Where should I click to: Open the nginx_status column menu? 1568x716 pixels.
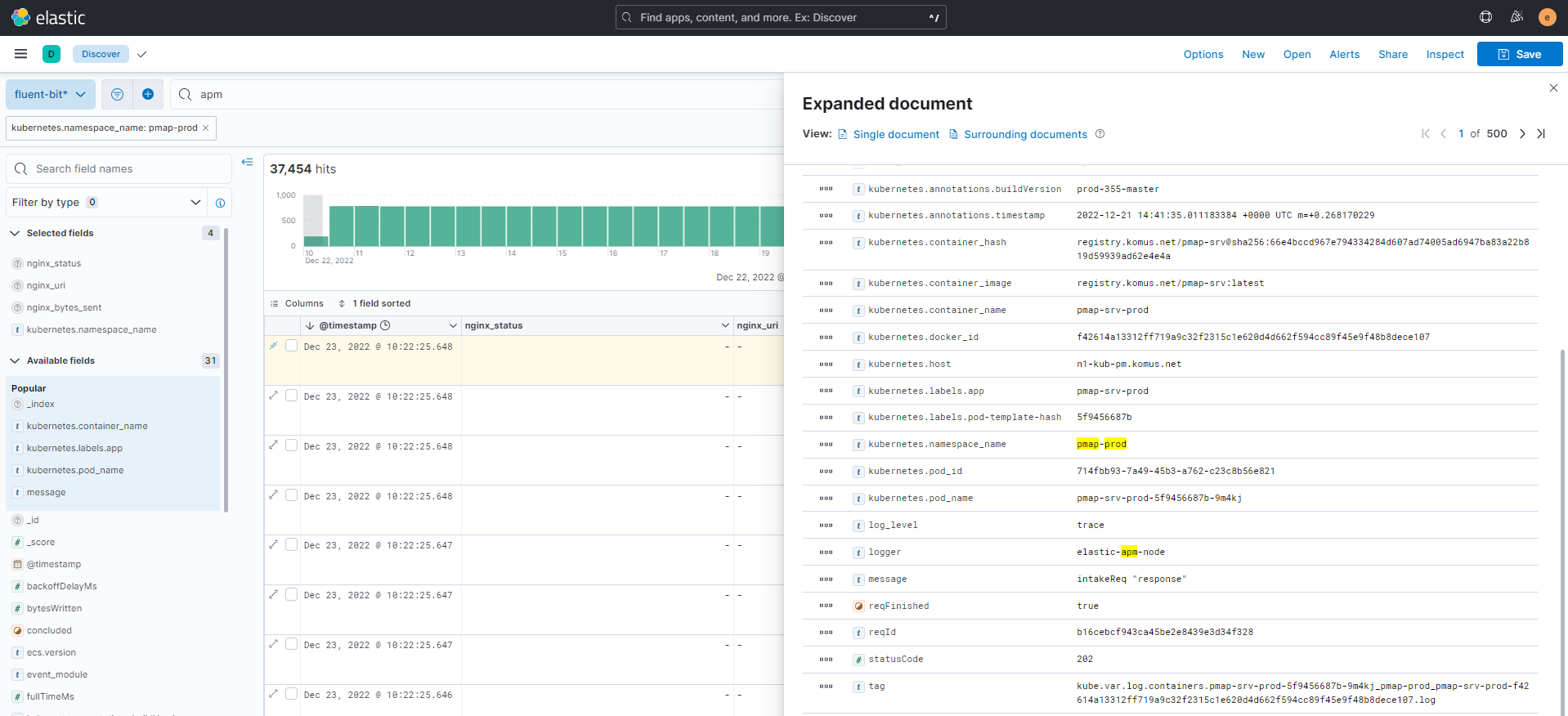click(x=725, y=325)
